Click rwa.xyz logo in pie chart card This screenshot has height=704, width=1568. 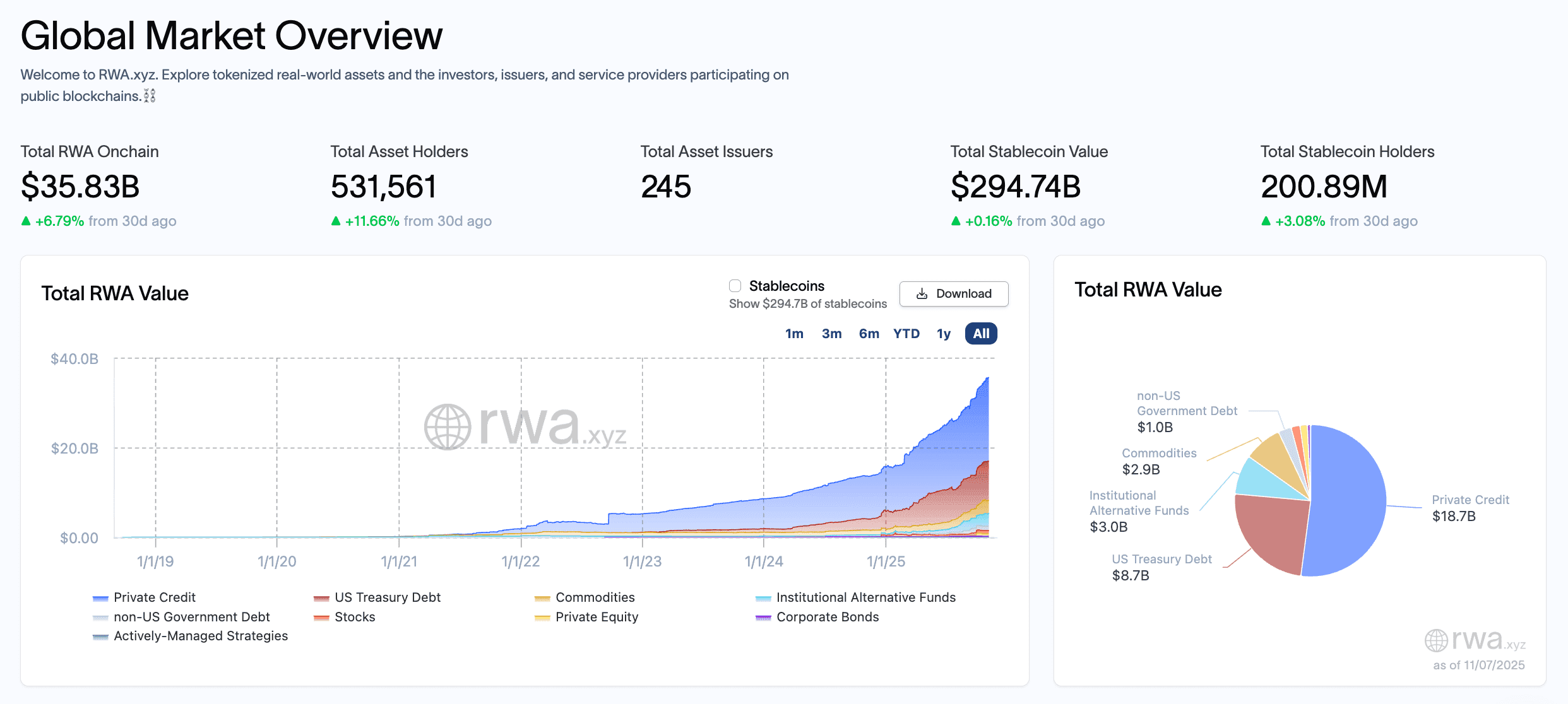click(x=1475, y=640)
